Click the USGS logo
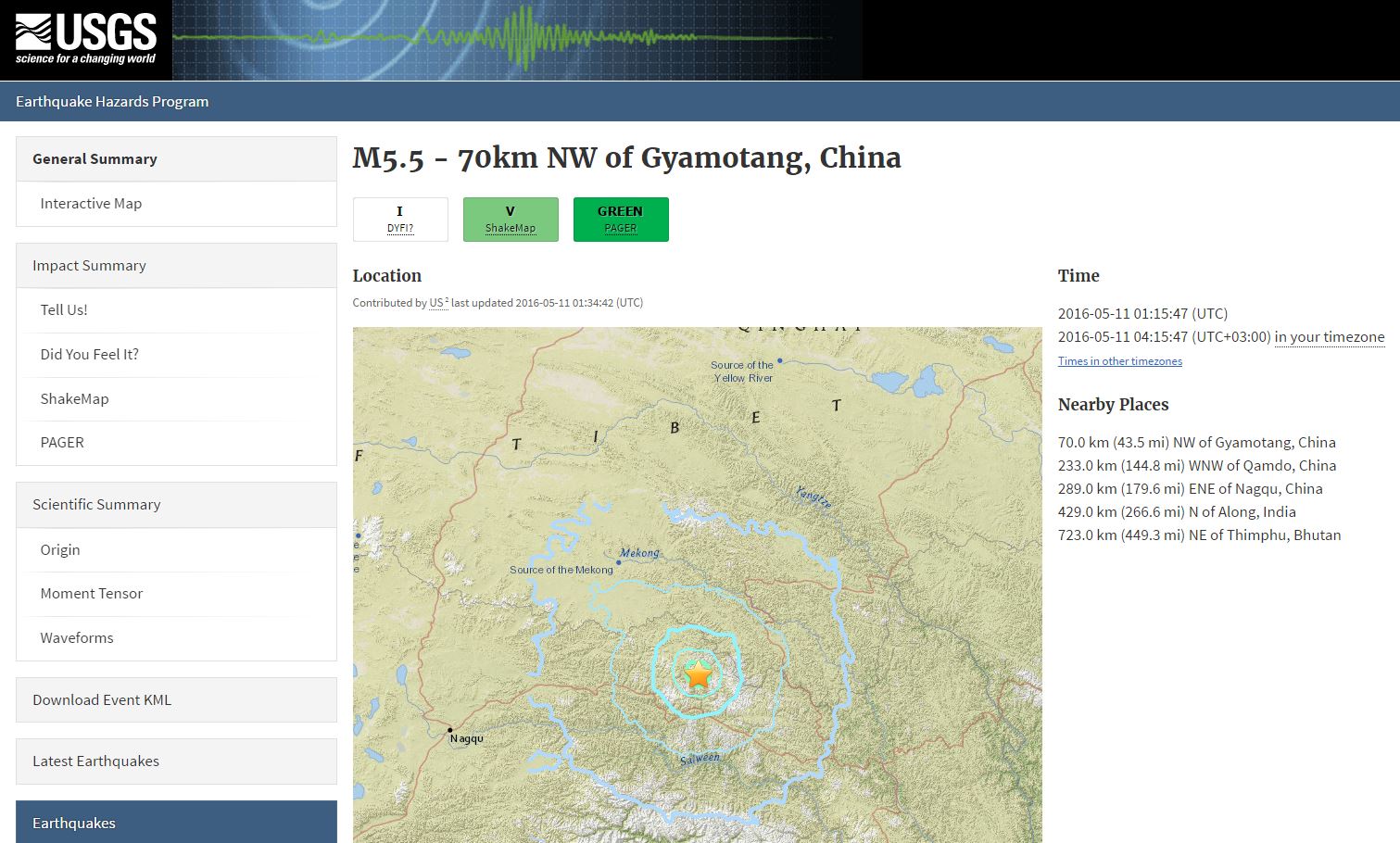The height and width of the screenshot is (843, 1400). pyautogui.click(x=85, y=40)
